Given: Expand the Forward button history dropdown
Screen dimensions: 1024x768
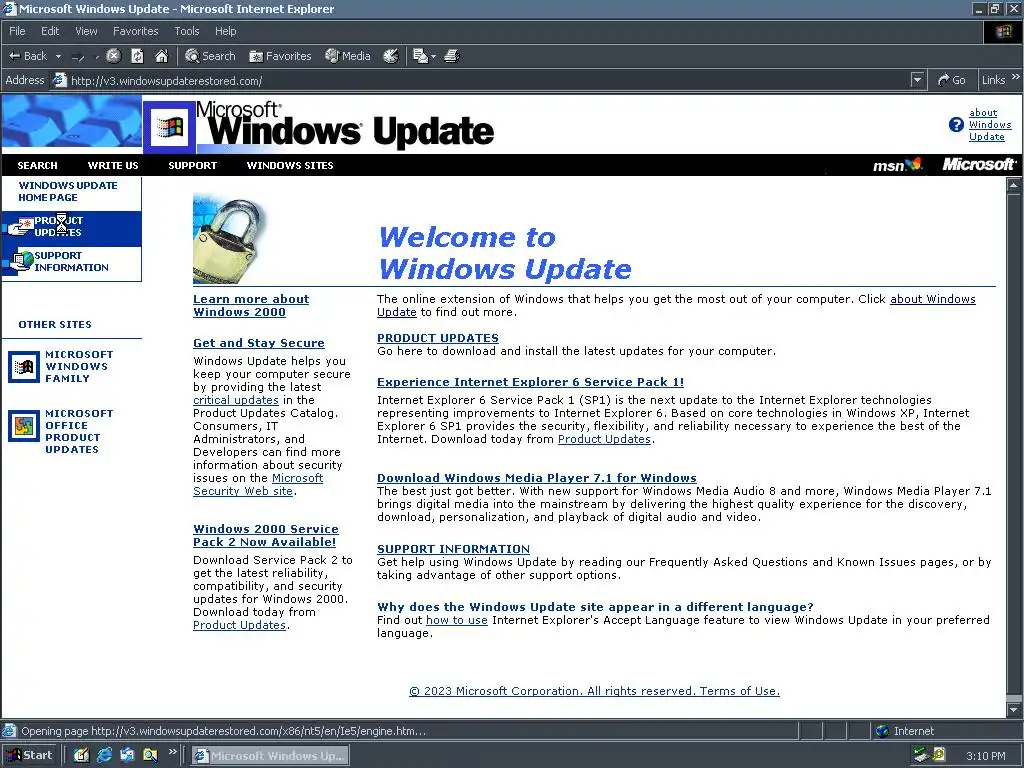Looking at the screenshot, I should click(x=97, y=56).
